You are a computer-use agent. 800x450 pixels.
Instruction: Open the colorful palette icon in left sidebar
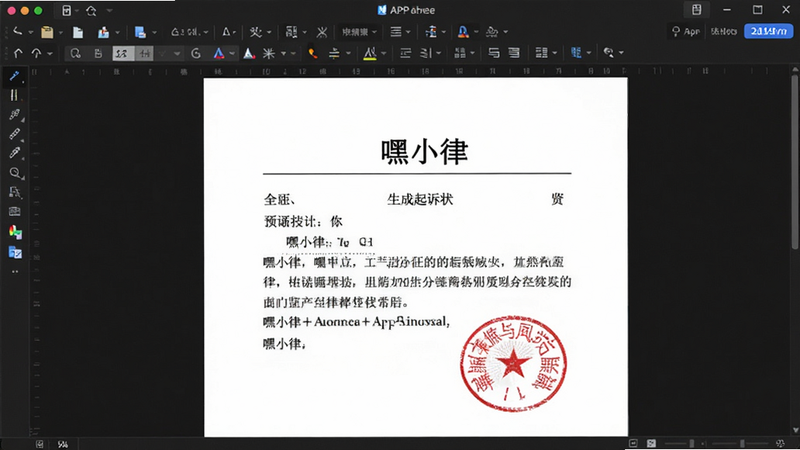[x=15, y=232]
